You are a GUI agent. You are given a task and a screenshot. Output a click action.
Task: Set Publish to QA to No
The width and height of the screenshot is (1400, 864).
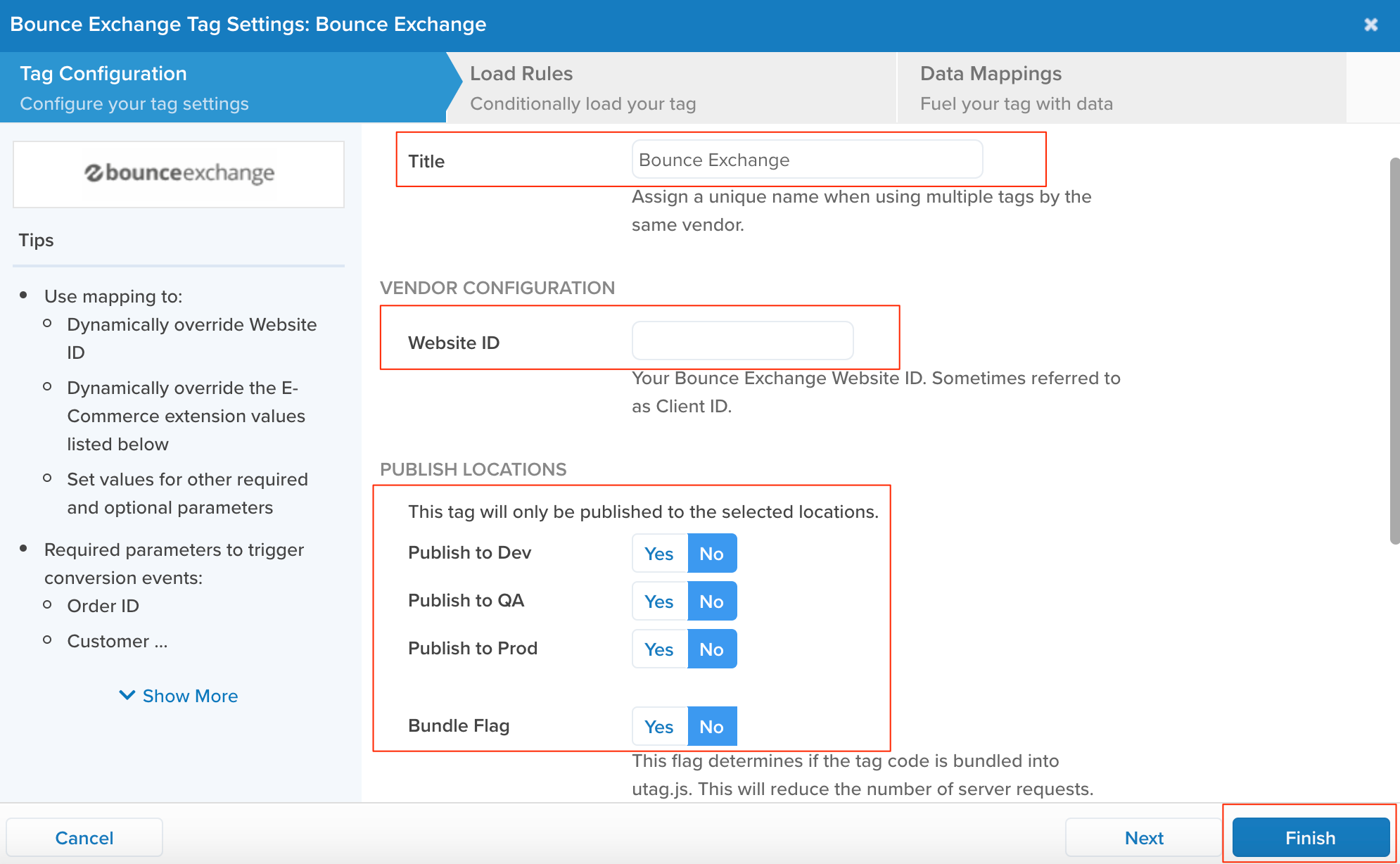[x=712, y=602]
